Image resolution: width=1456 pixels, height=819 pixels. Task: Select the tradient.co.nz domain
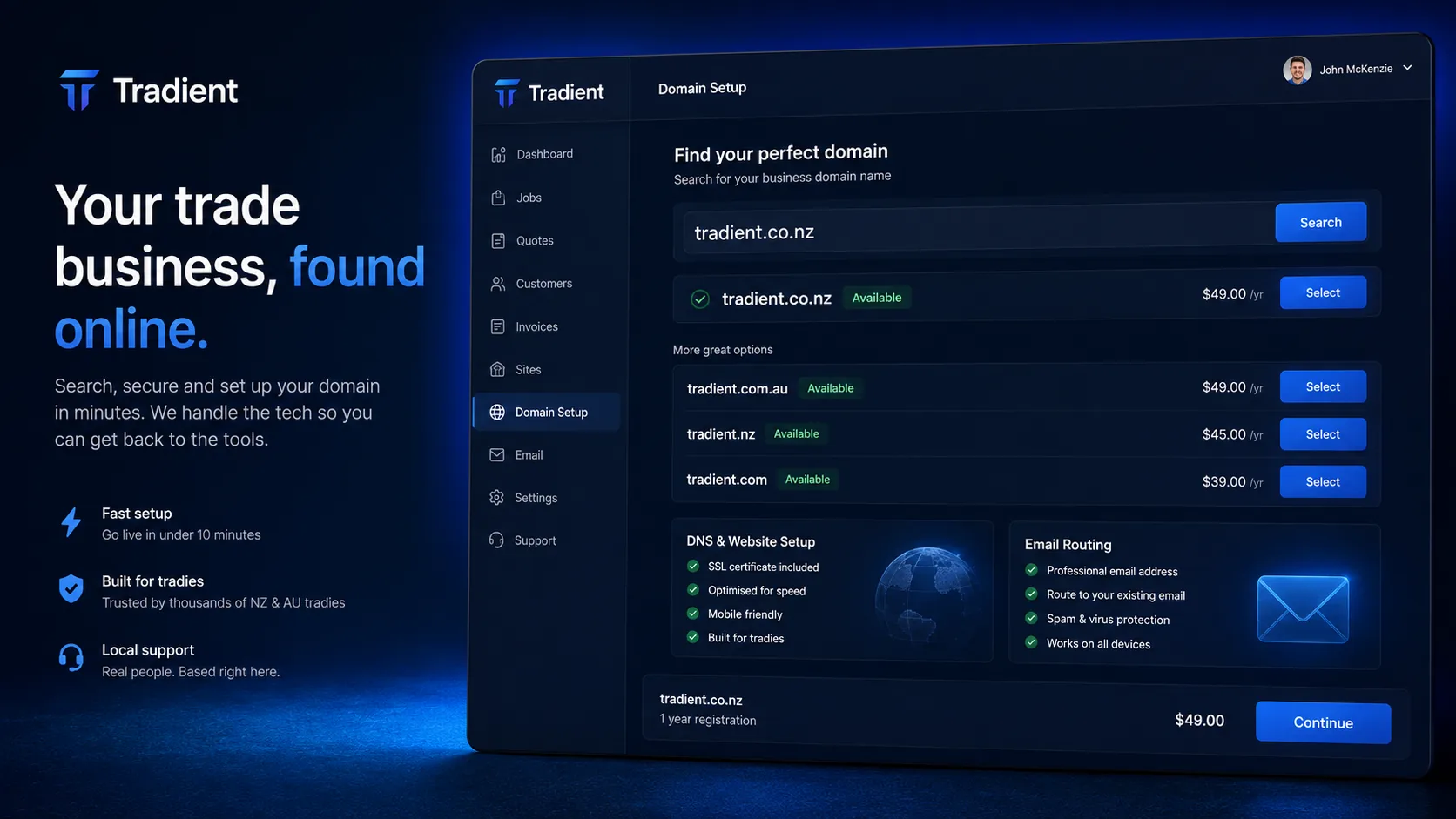pos(1323,292)
